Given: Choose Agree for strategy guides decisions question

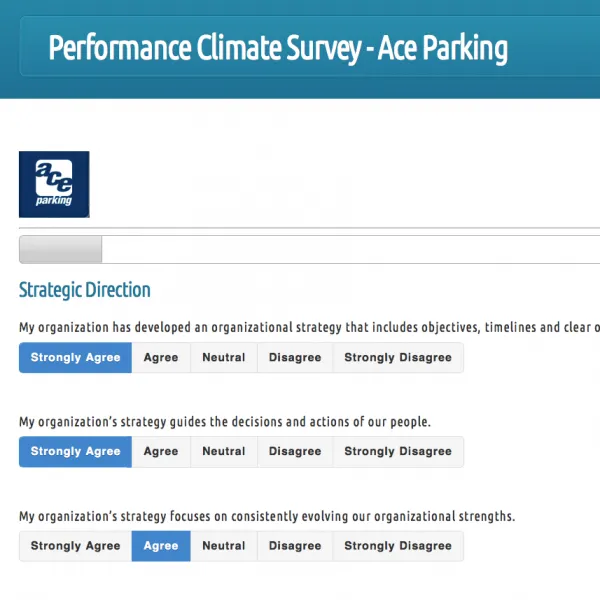Looking at the screenshot, I should 161,452.
